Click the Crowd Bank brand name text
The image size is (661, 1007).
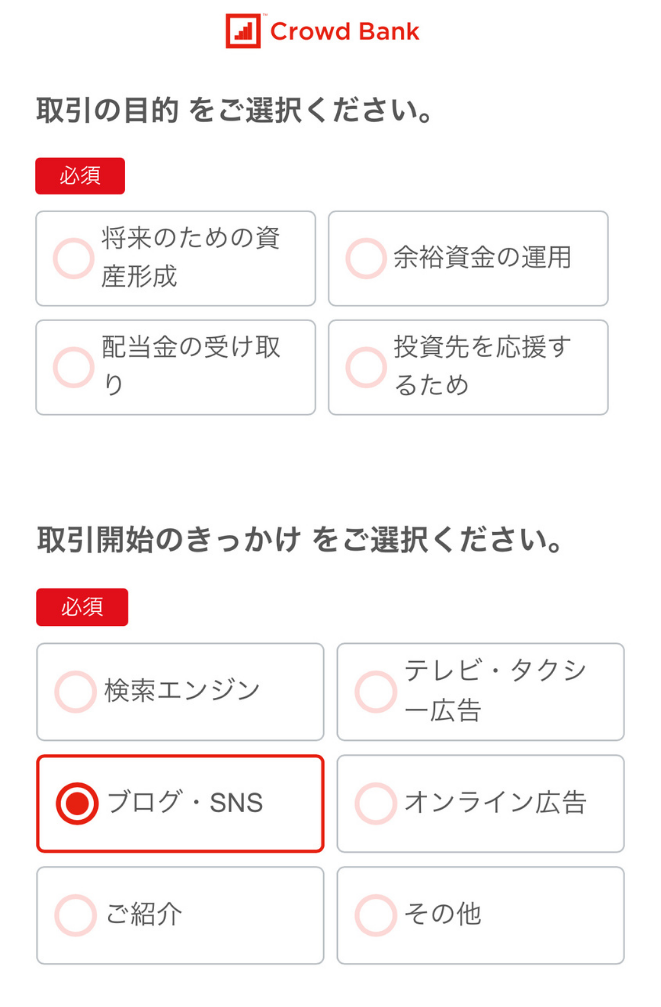(x=344, y=32)
